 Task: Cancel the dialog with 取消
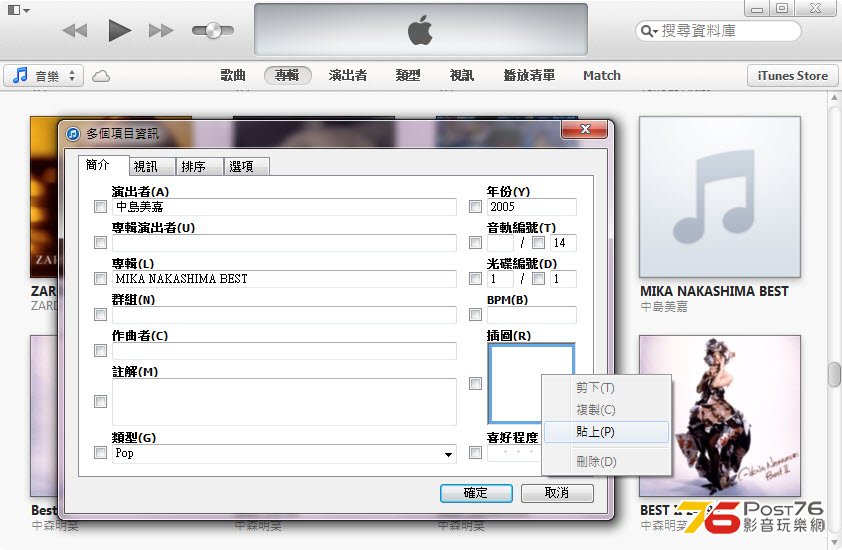click(x=557, y=493)
